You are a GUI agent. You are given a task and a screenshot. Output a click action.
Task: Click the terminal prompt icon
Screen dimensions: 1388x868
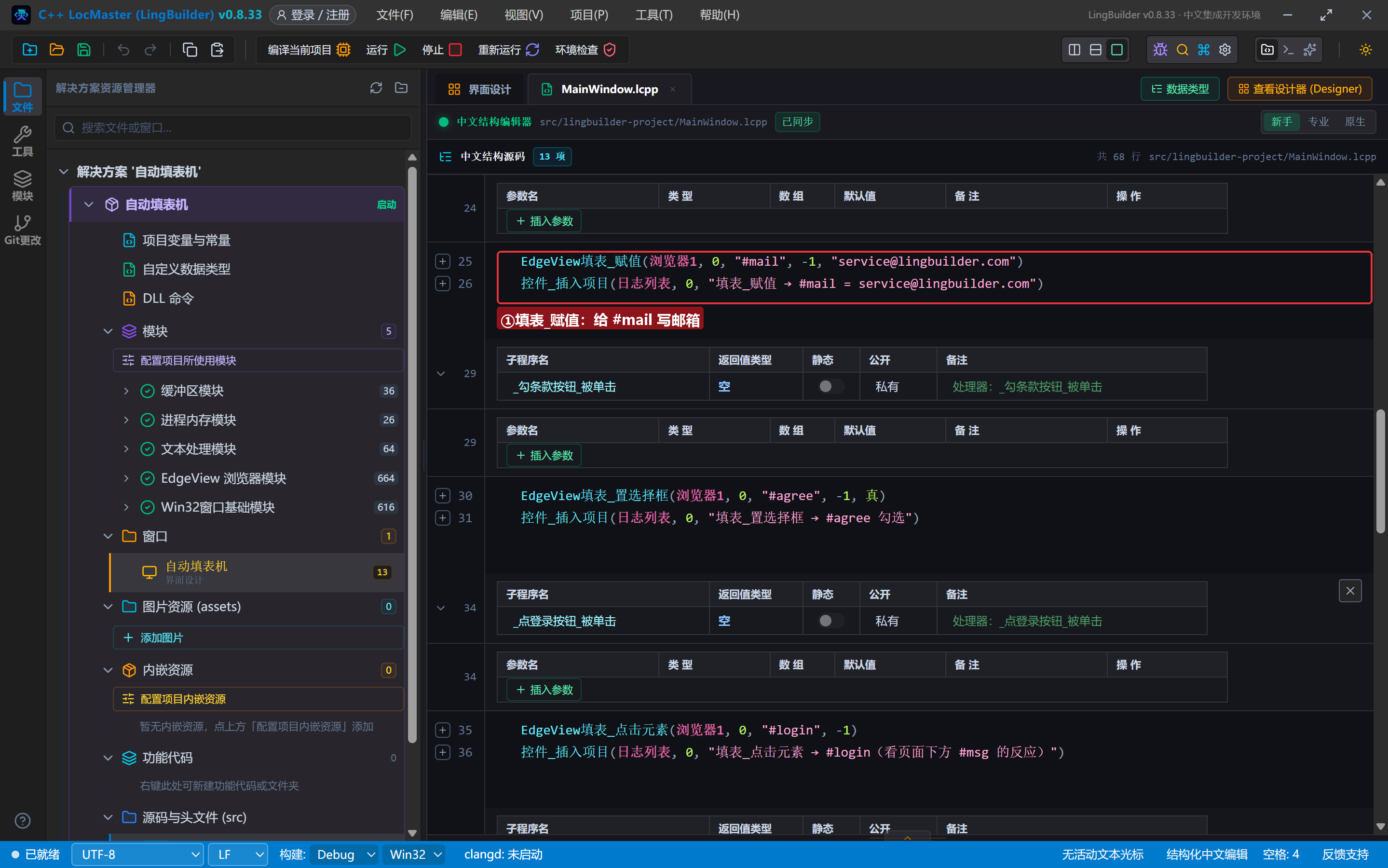[x=1288, y=50]
